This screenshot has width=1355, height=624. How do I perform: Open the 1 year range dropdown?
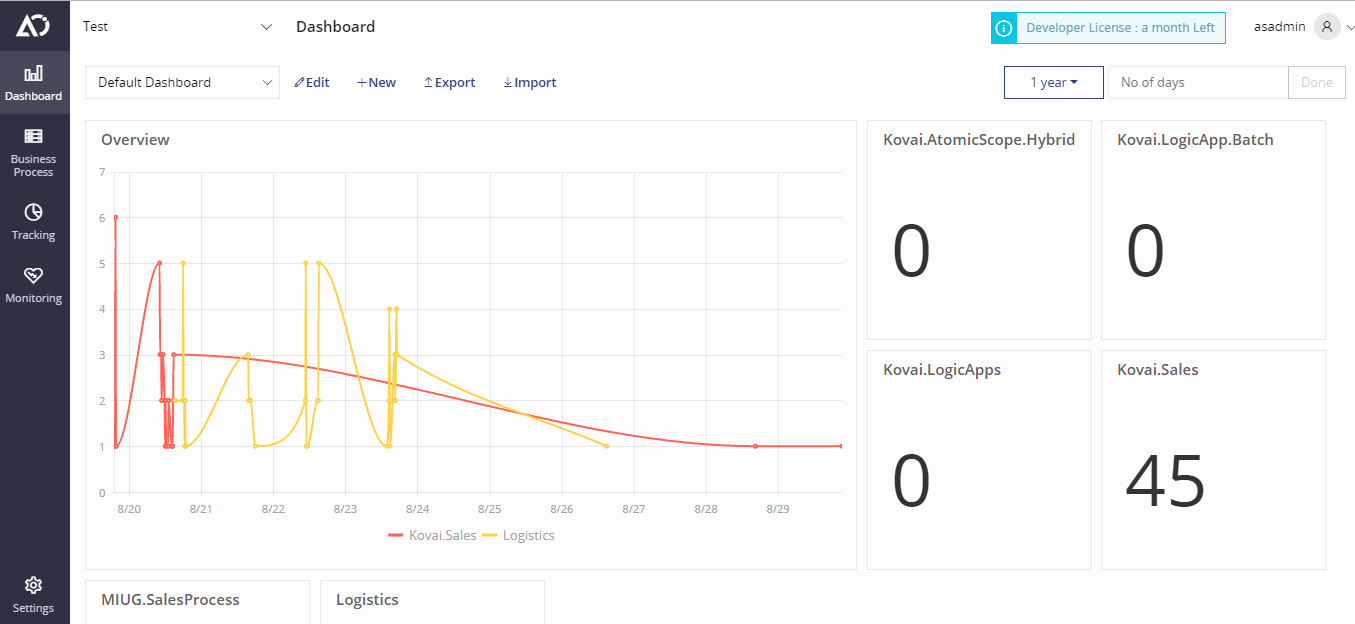tap(1054, 82)
